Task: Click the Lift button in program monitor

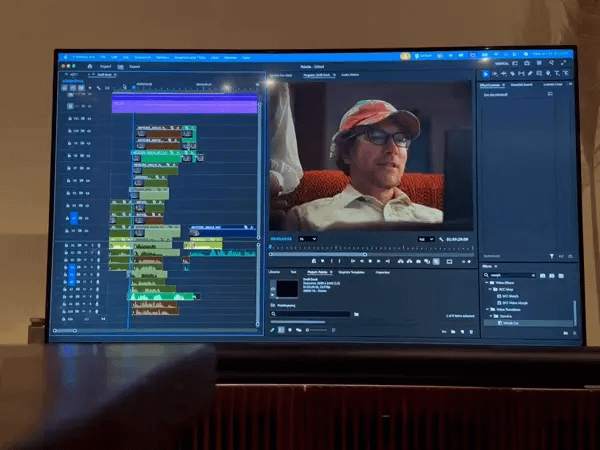Action: 401,261
